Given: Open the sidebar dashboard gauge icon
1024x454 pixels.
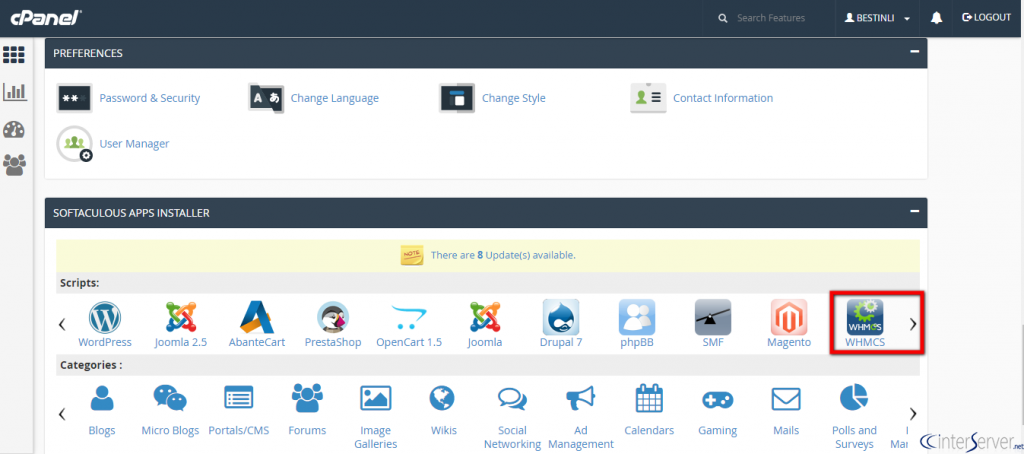Looking at the screenshot, I should click(x=14, y=129).
